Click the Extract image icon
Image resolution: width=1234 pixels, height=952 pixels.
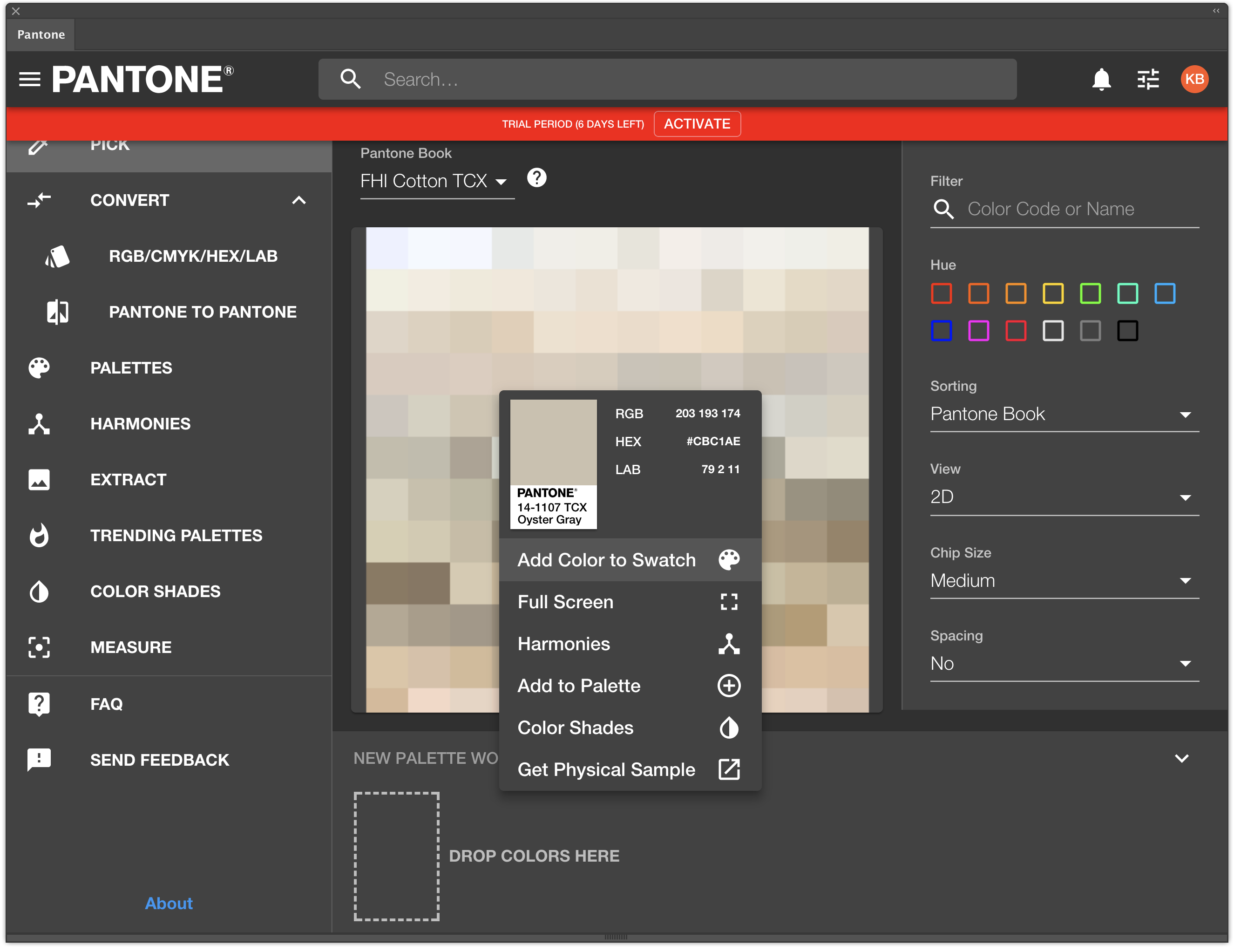(x=39, y=480)
